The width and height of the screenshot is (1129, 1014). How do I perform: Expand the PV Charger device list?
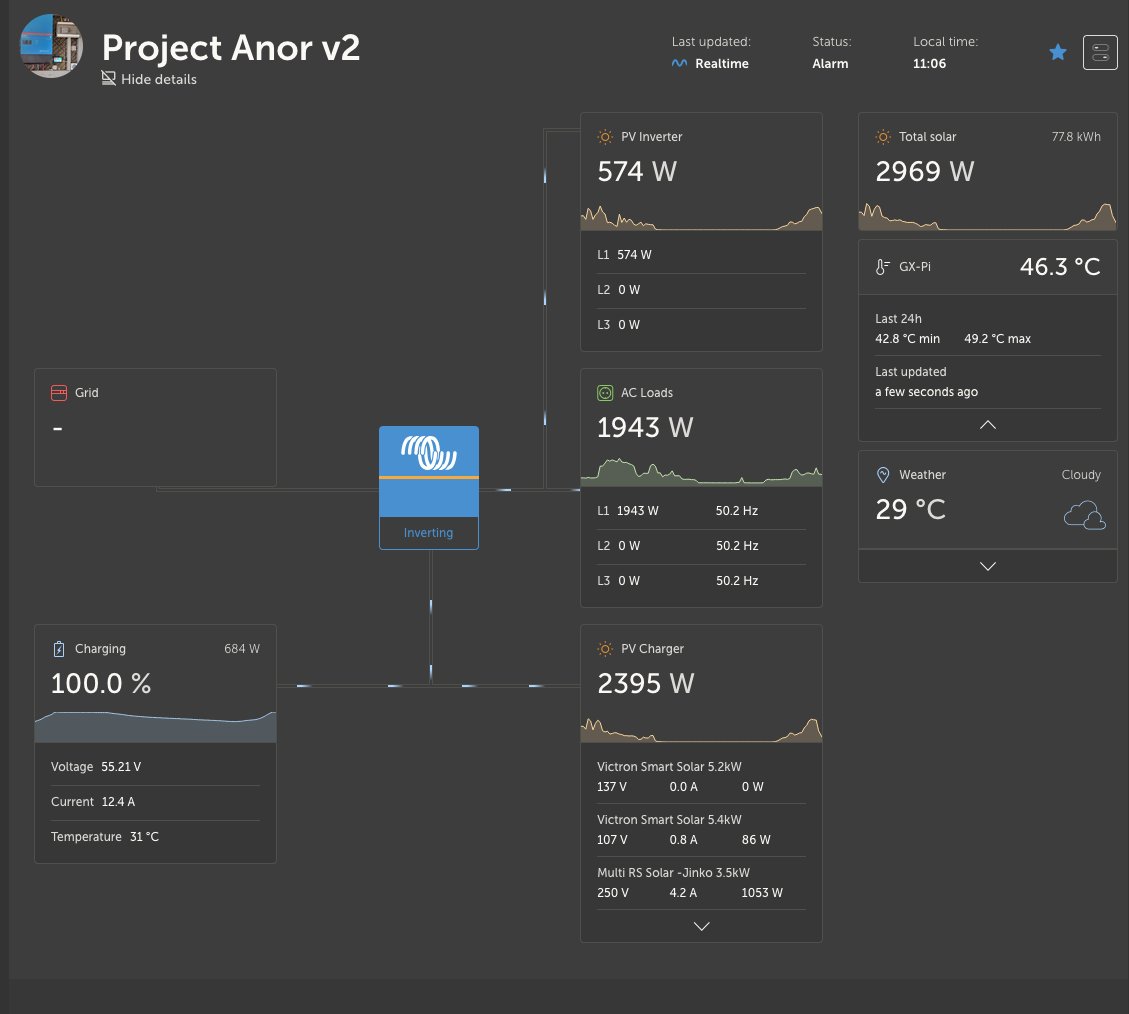pos(701,926)
